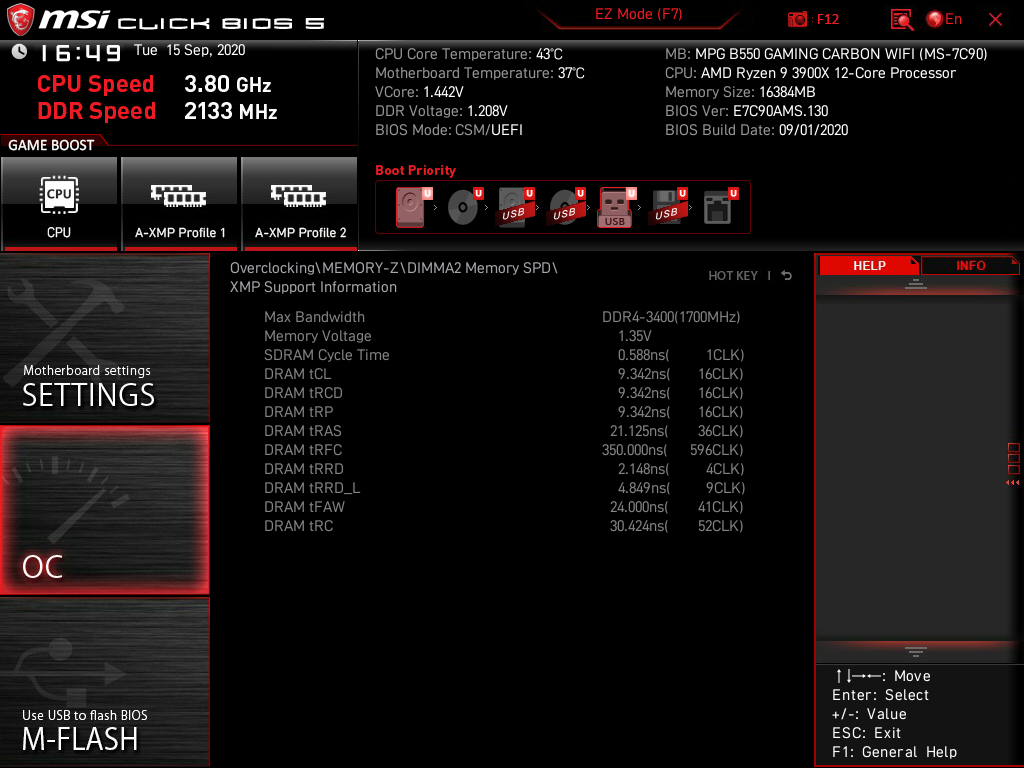
Task: Select USB CD/DVD boot device icon
Action: click(x=566, y=207)
